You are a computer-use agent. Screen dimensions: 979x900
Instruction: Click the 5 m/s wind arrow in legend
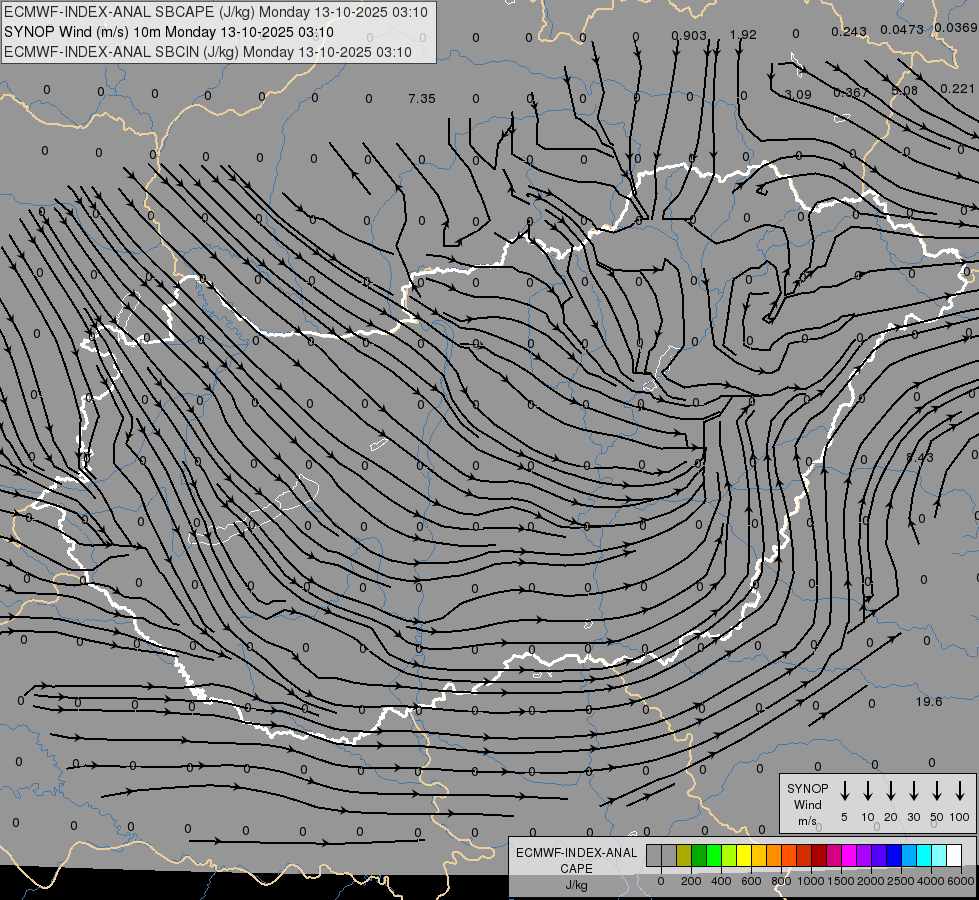point(844,791)
